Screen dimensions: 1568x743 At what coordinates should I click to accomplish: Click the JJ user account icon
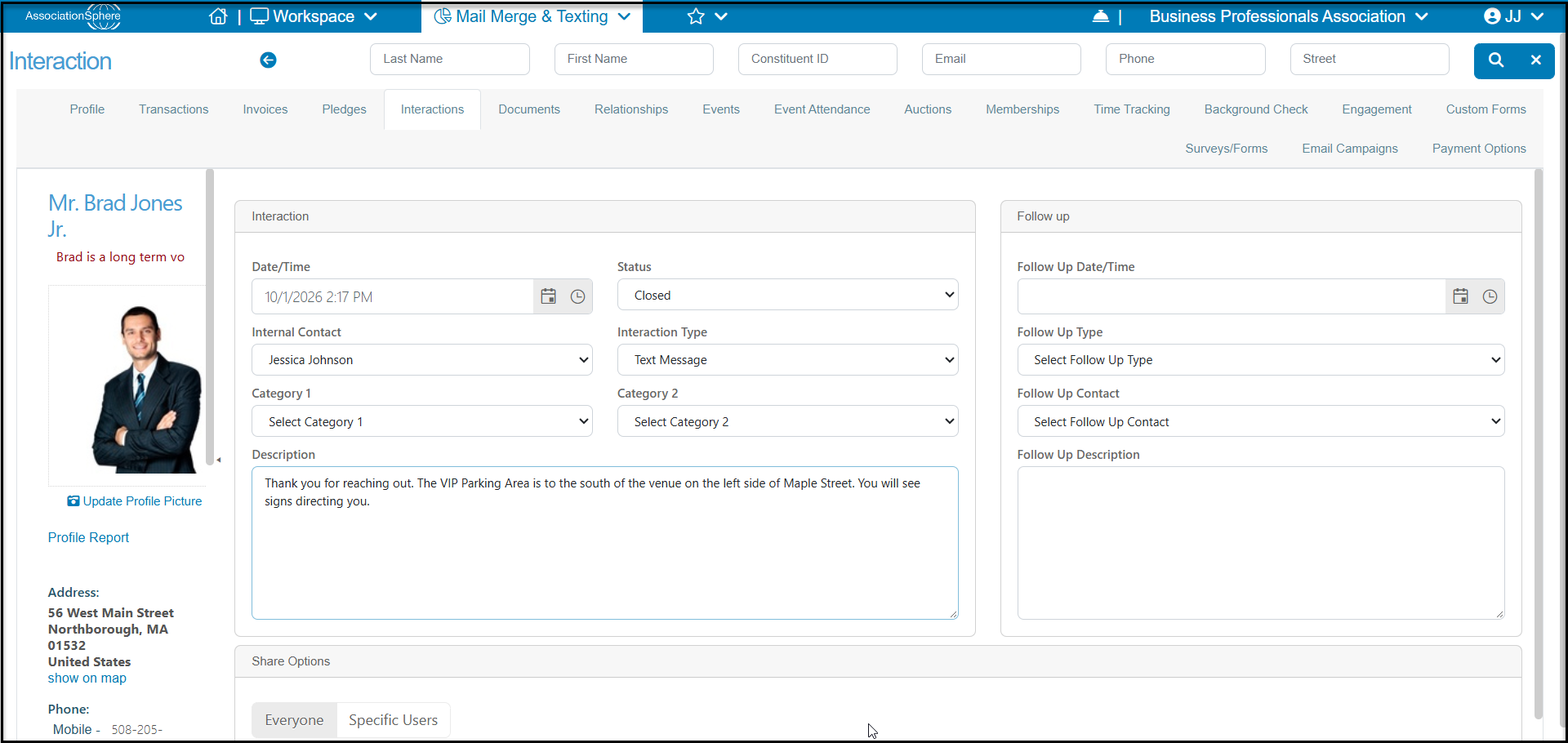[x=1493, y=16]
